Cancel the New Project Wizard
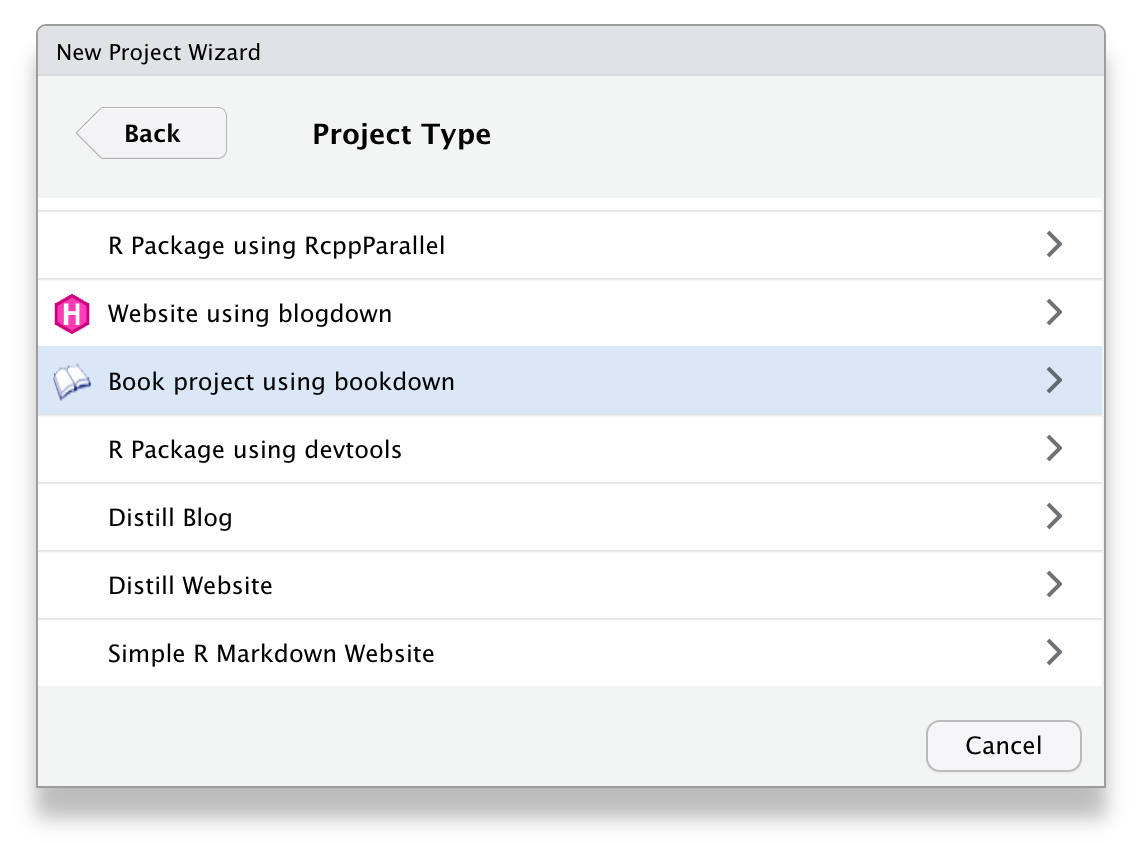Screen dimensions: 1140x842 pos(1003,745)
